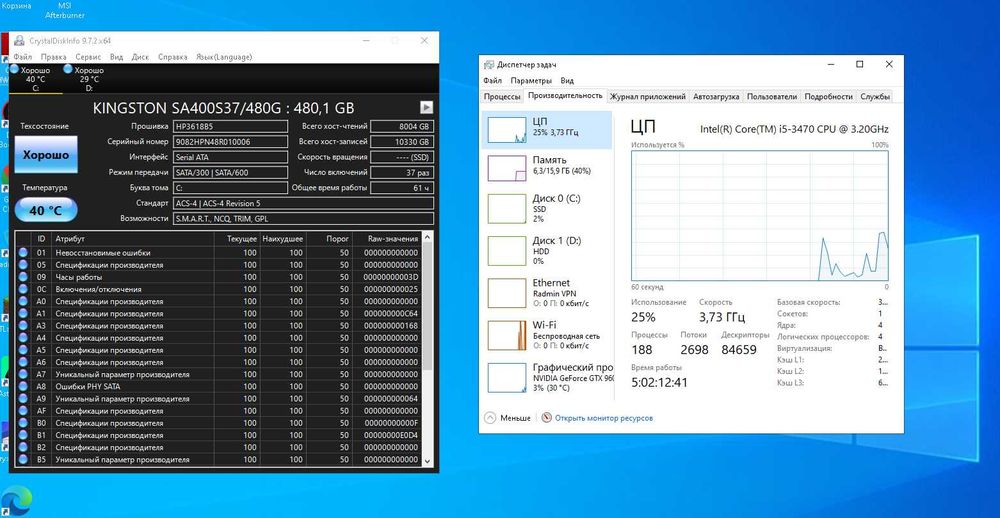Select the Графический процессор GTX item
This screenshot has height=518, width=1000.
tap(547, 378)
